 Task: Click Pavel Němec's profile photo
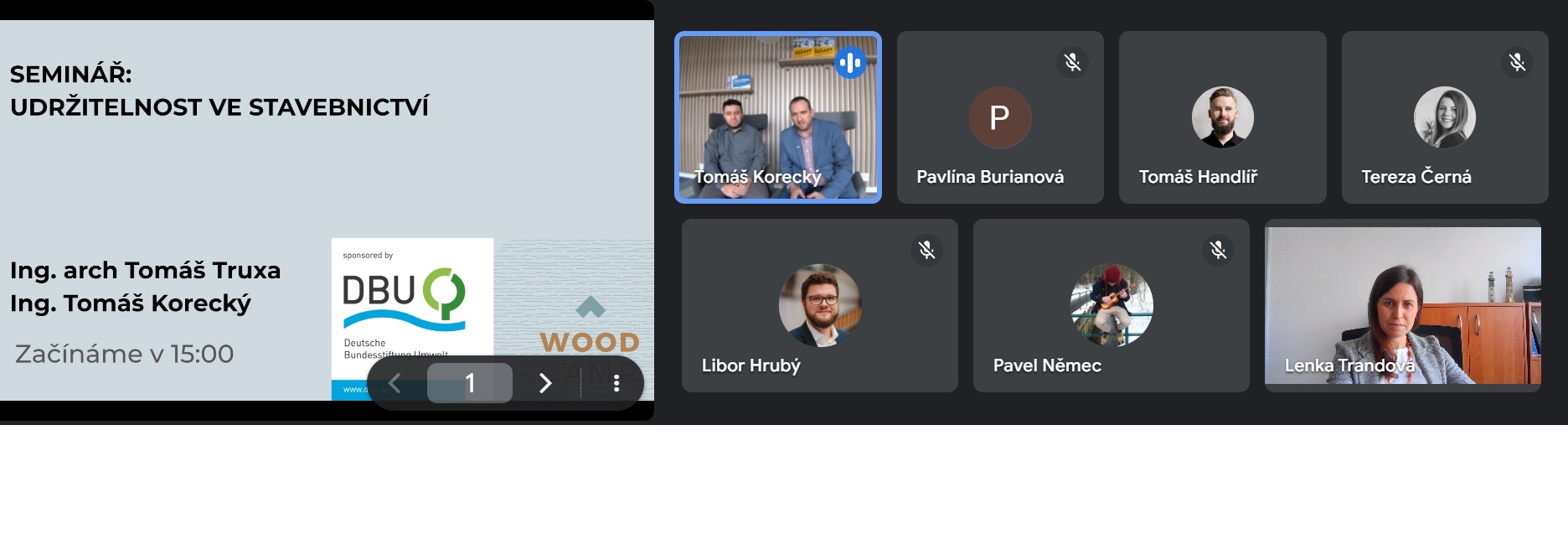tap(1112, 305)
